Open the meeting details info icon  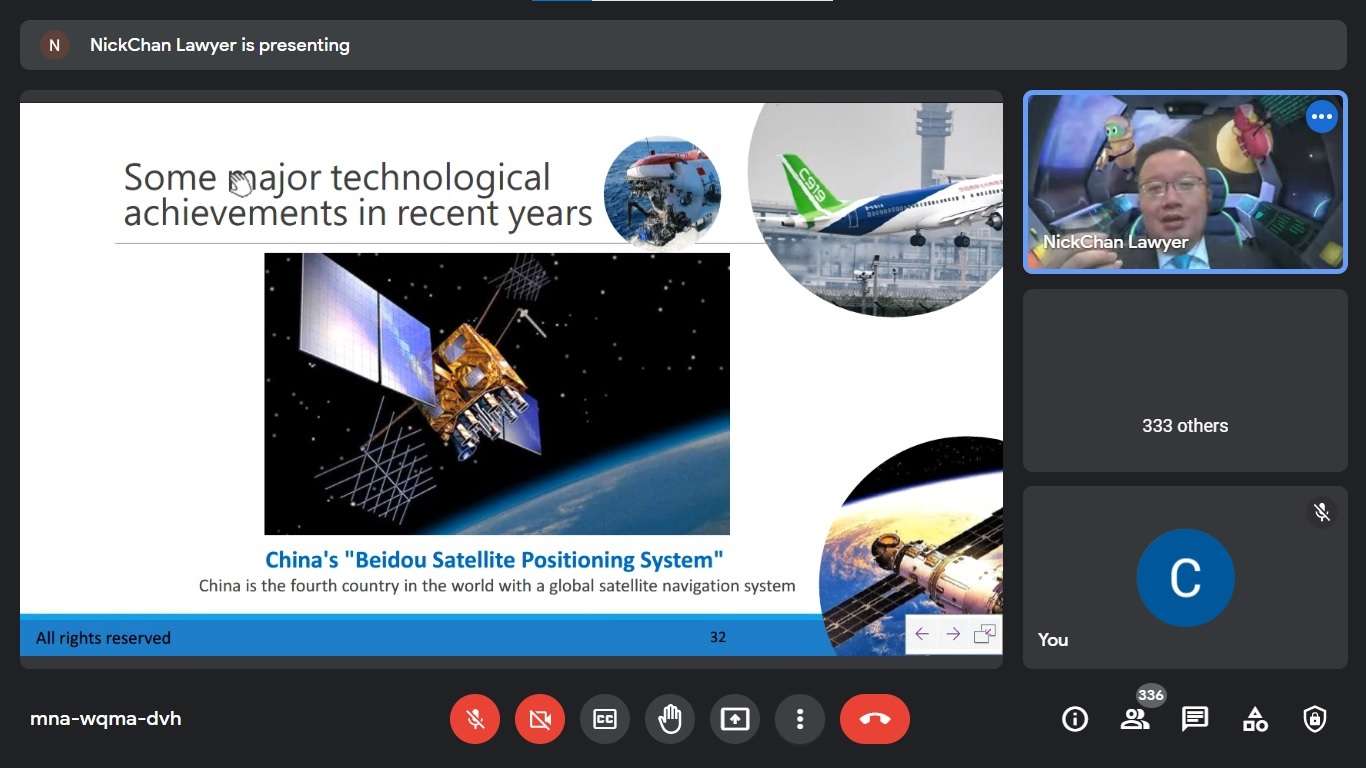click(x=1075, y=719)
